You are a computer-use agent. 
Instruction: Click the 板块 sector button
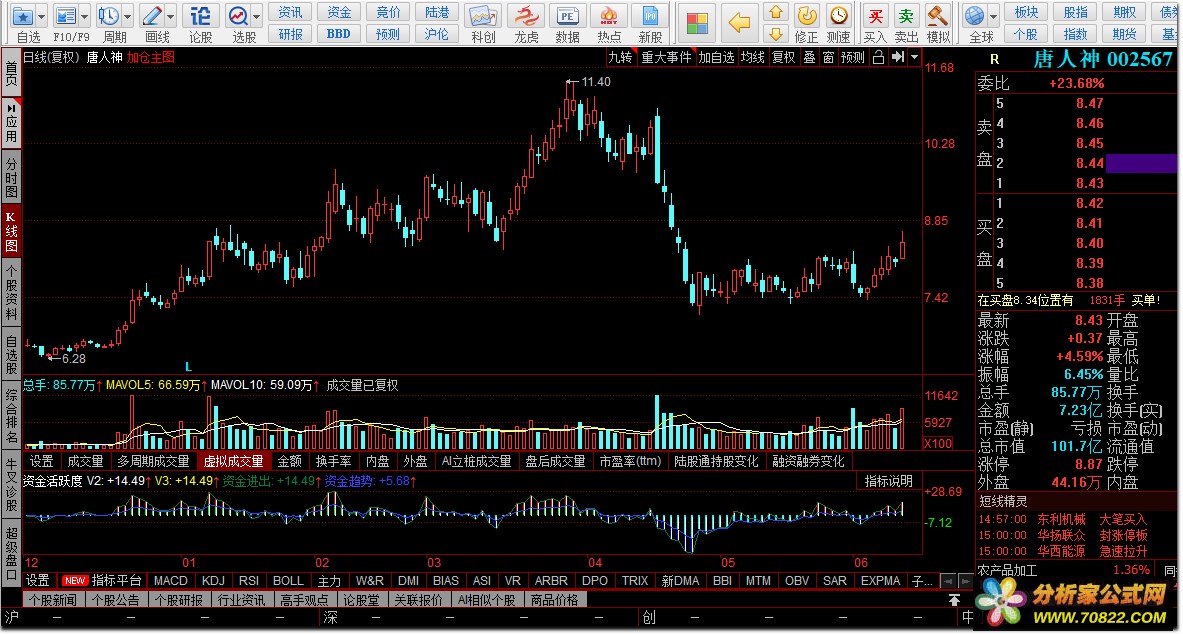click(x=1026, y=12)
